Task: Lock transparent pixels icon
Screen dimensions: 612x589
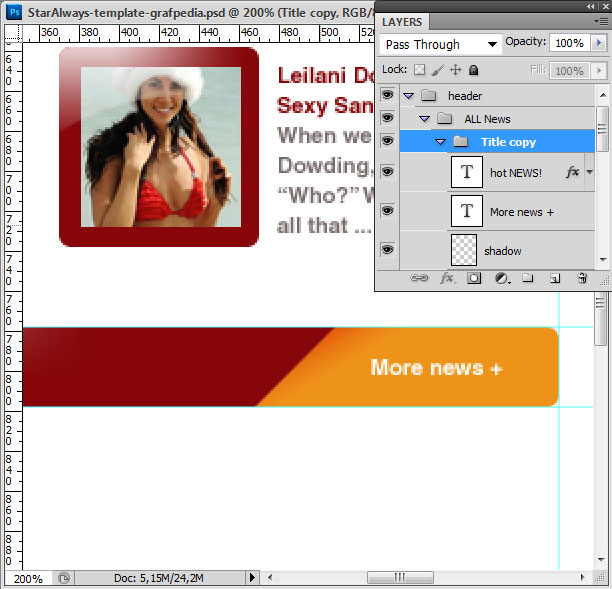Action: click(x=420, y=70)
